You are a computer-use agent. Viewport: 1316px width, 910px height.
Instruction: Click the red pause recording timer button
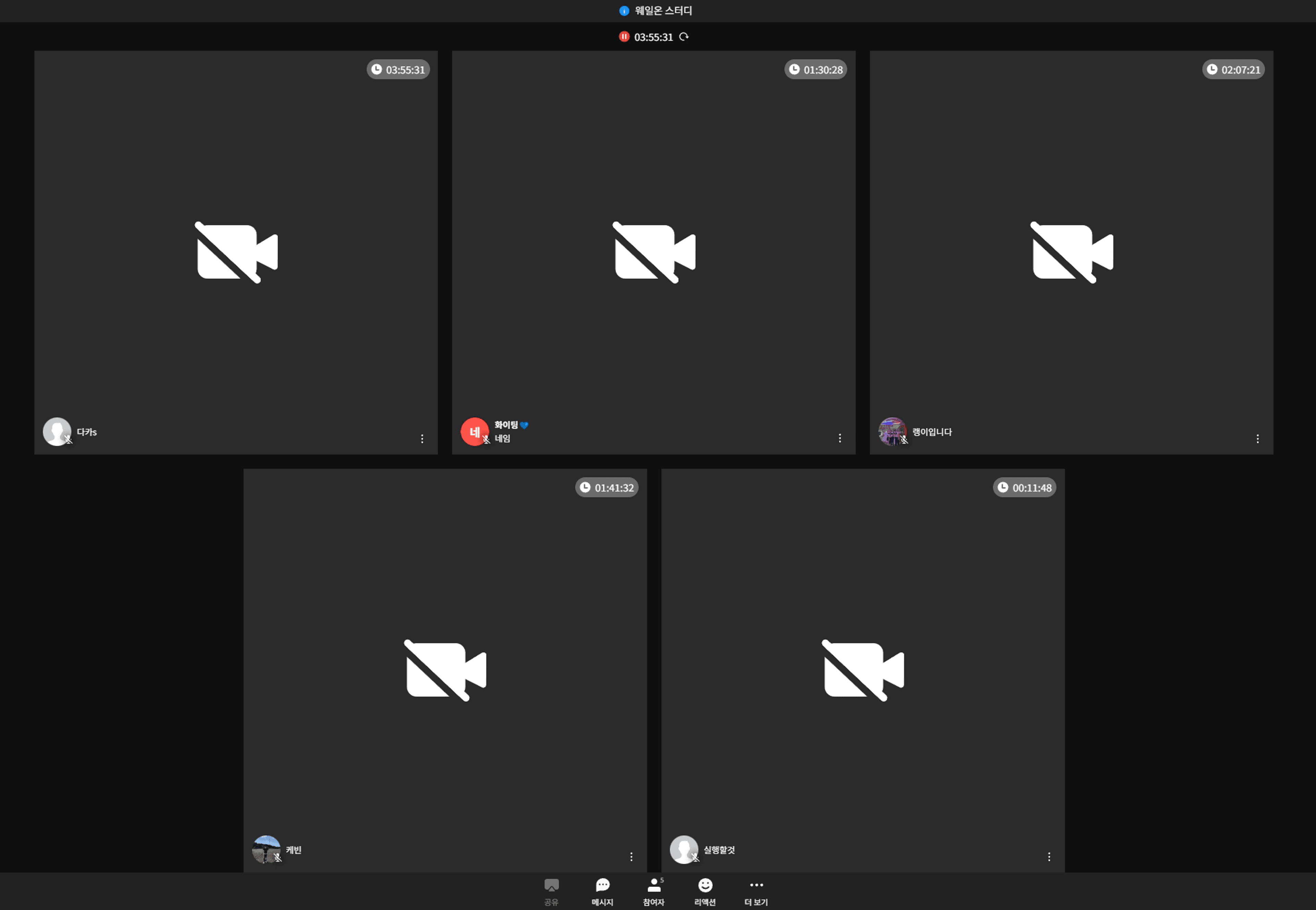624,37
